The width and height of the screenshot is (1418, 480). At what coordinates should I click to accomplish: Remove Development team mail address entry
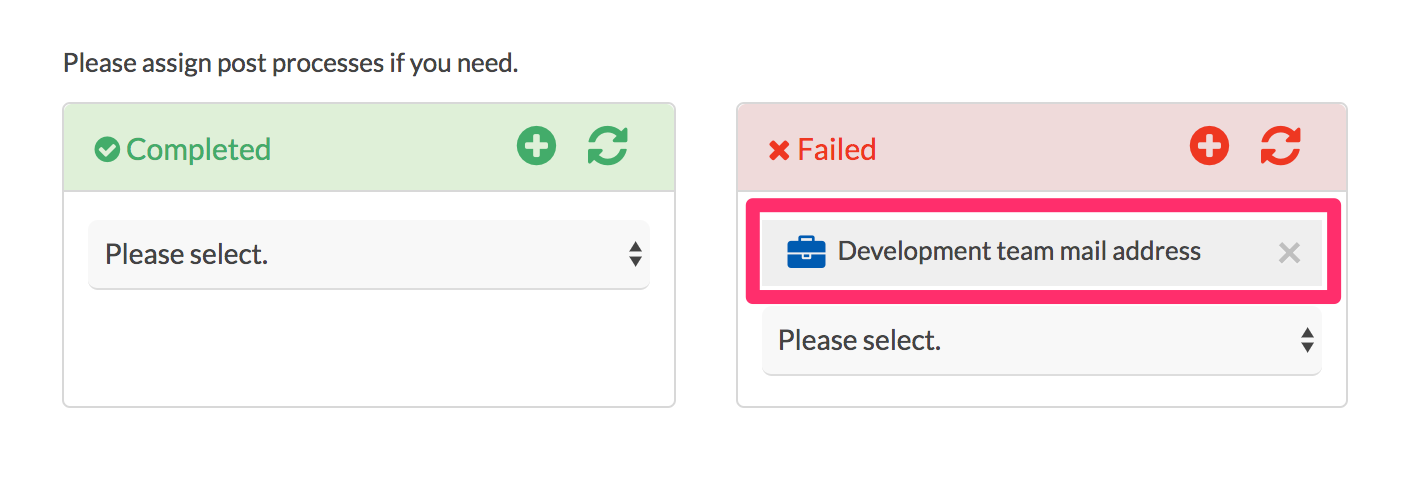[1289, 253]
